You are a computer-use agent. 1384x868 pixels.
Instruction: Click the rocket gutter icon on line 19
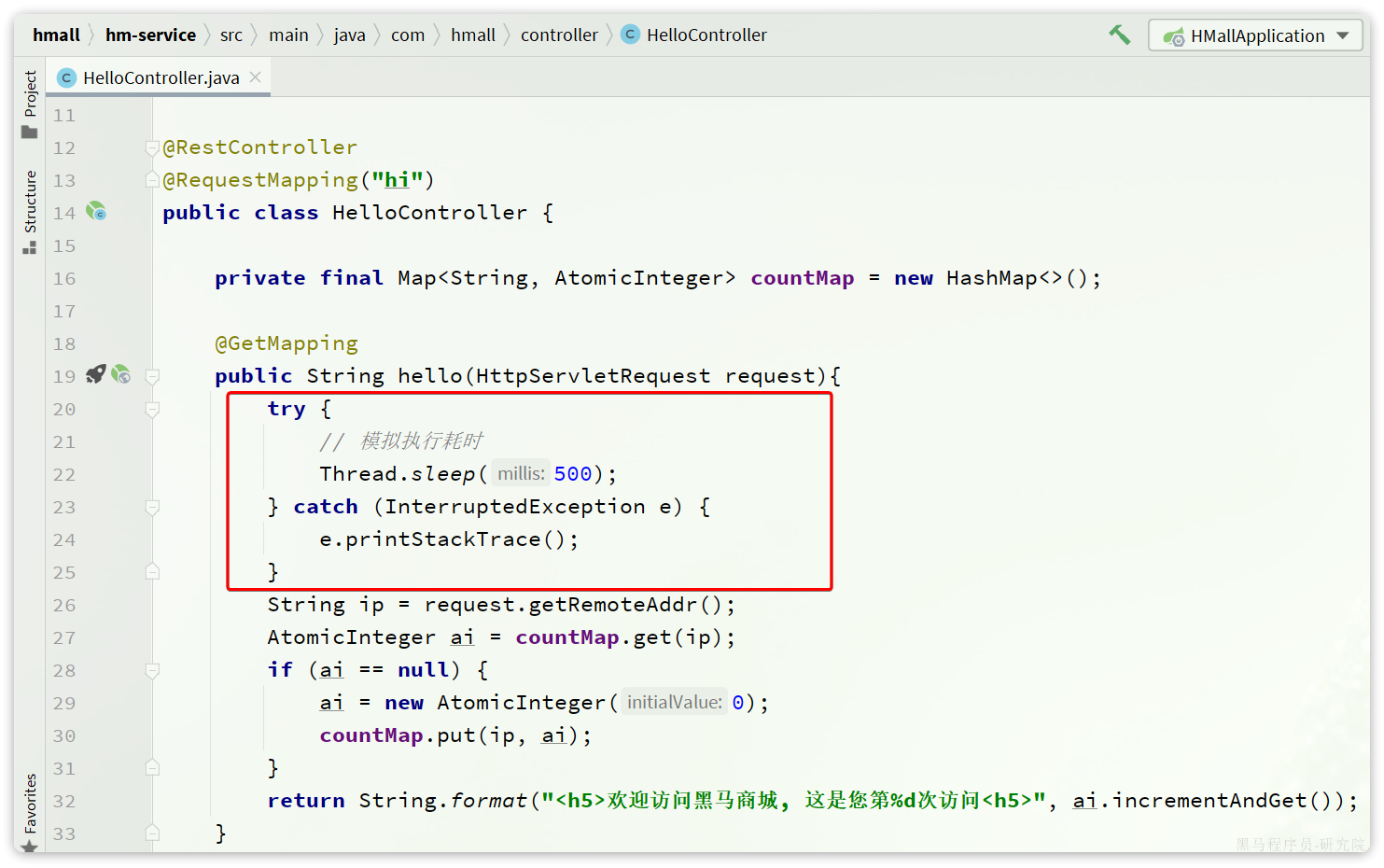click(x=95, y=375)
